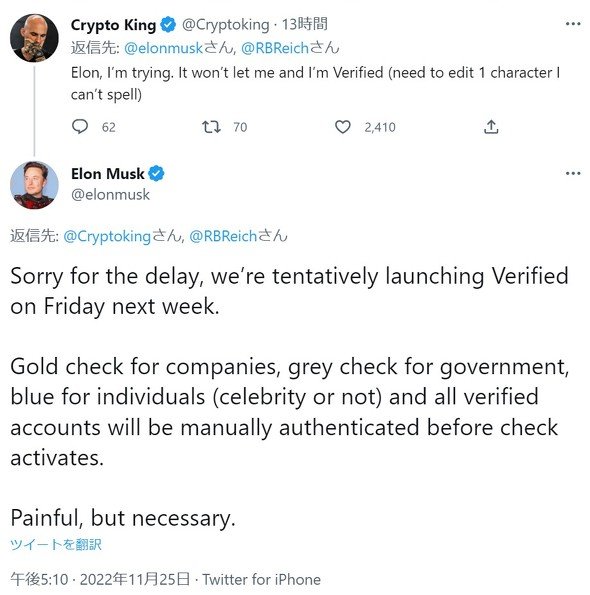The width and height of the screenshot is (590, 595).
Task: Open Elon Musk's profile picture
Action: point(34,185)
